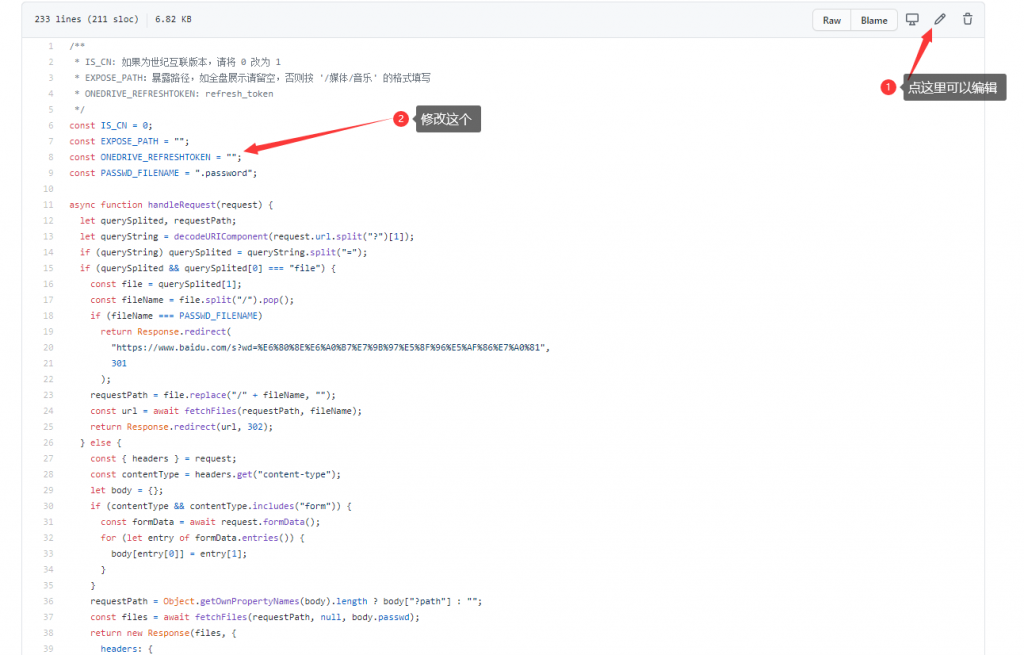Select line number 6
The image size is (1024, 655).
coord(50,125)
